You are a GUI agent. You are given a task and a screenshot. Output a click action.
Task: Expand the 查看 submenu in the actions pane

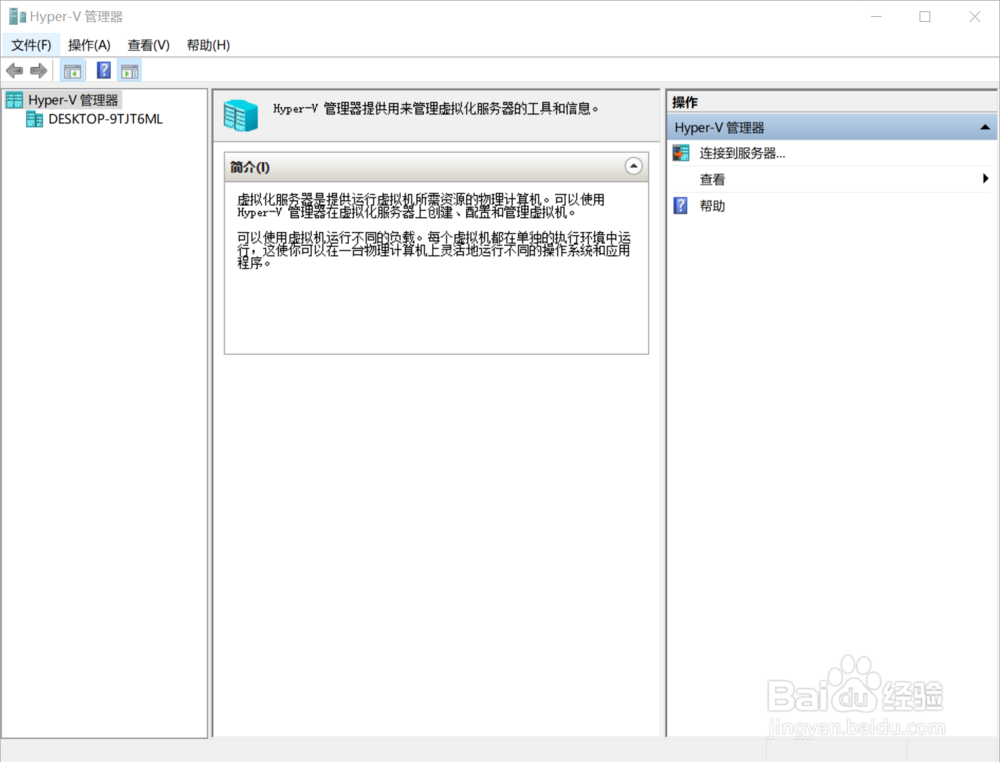986,179
